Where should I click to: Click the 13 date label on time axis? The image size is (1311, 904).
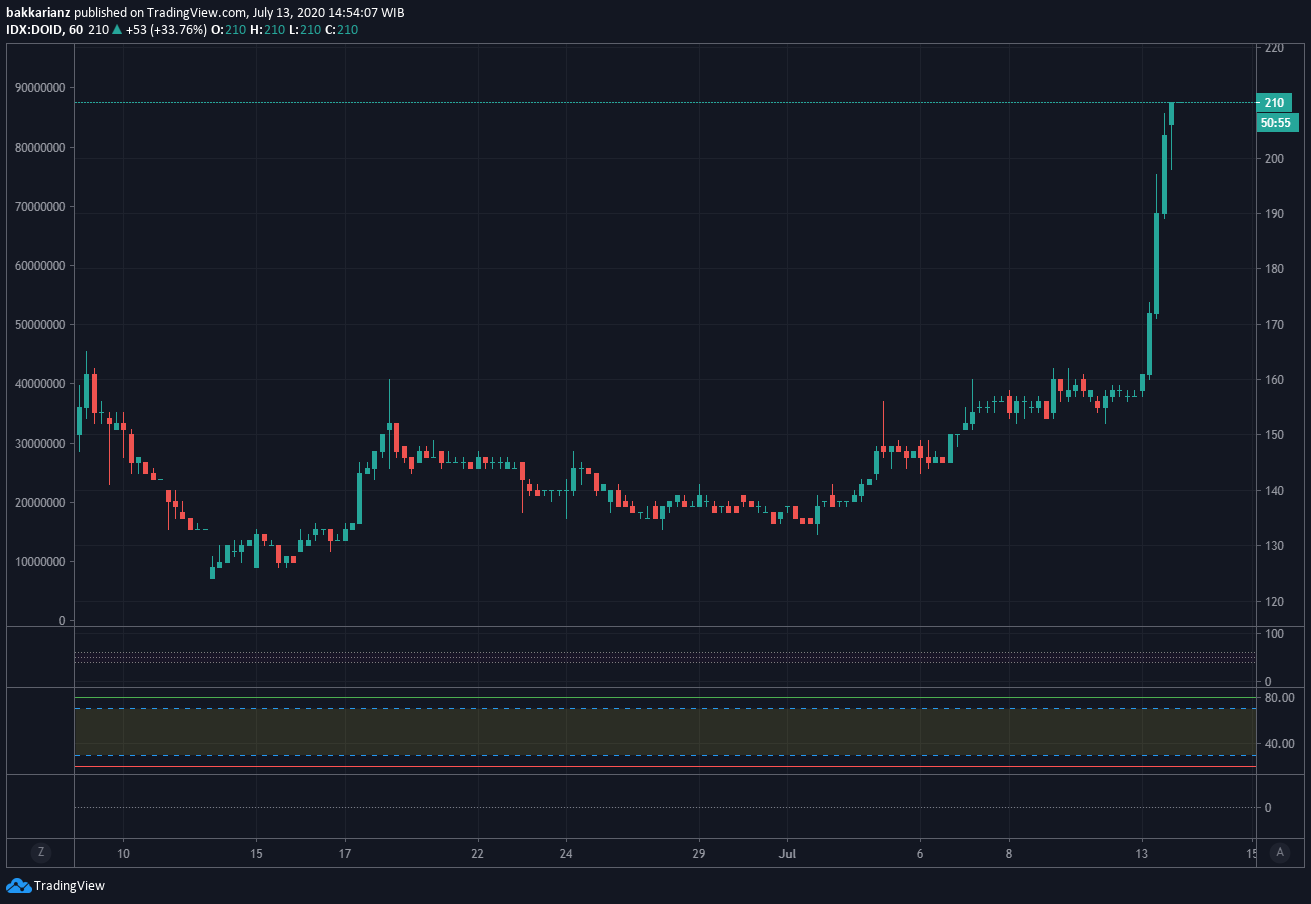coord(1142,853)
